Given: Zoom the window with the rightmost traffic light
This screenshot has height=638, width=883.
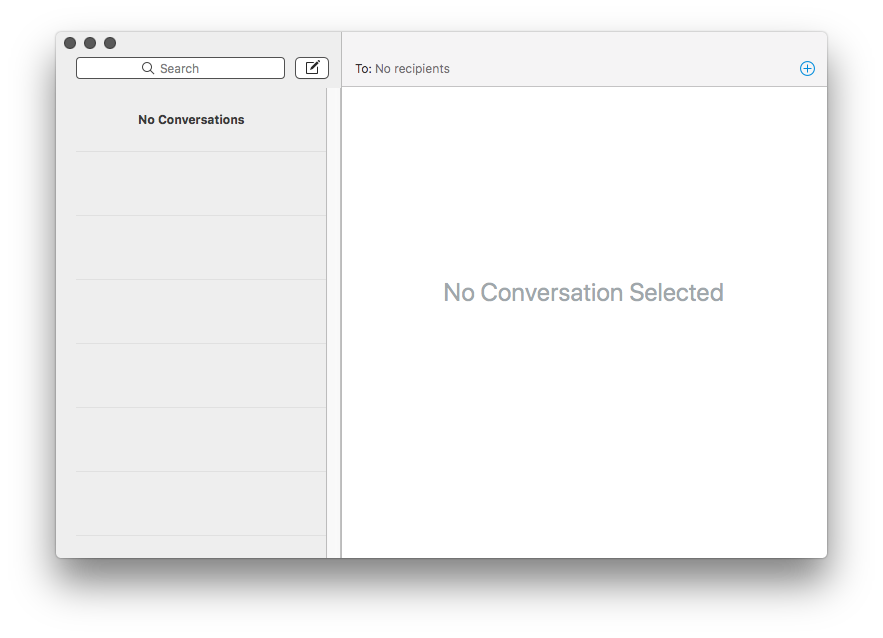Looking at the screenshot, I should [109, 43].
